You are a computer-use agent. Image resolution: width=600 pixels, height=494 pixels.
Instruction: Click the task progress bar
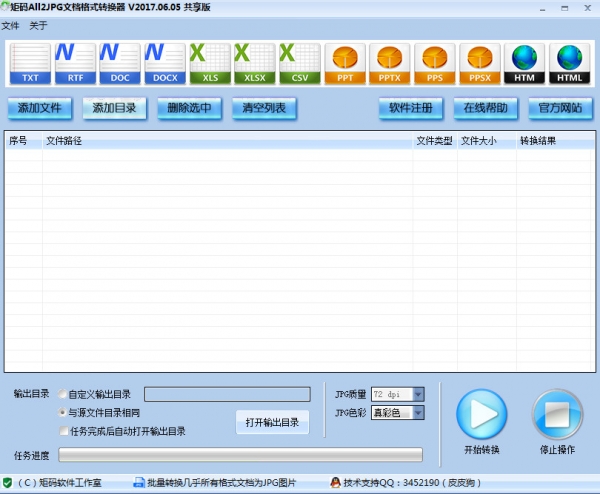tap(240, 455)
